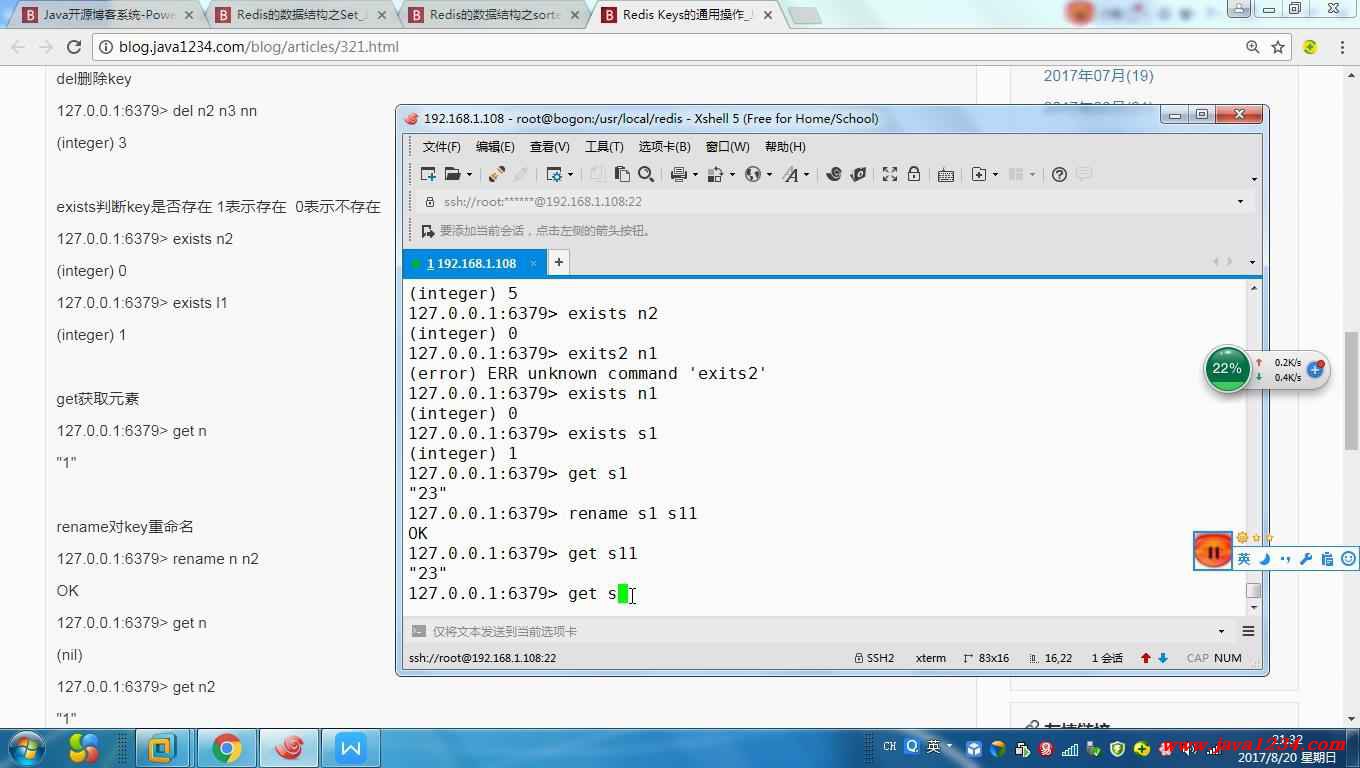
Task: Expand the Font icon dropdown arrow
Action: click(x=807, y=175)
